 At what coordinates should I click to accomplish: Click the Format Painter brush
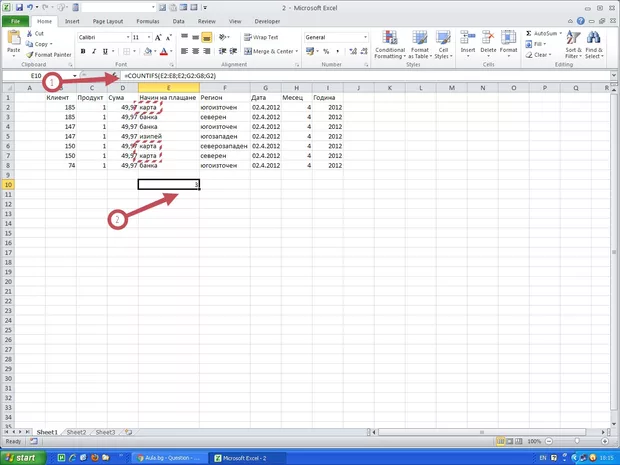30,55
